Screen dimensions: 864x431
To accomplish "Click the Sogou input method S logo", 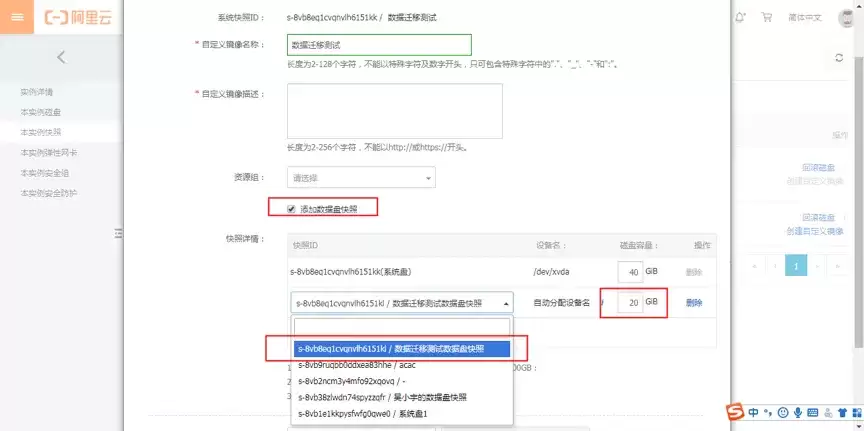I will tap(735, 412).
